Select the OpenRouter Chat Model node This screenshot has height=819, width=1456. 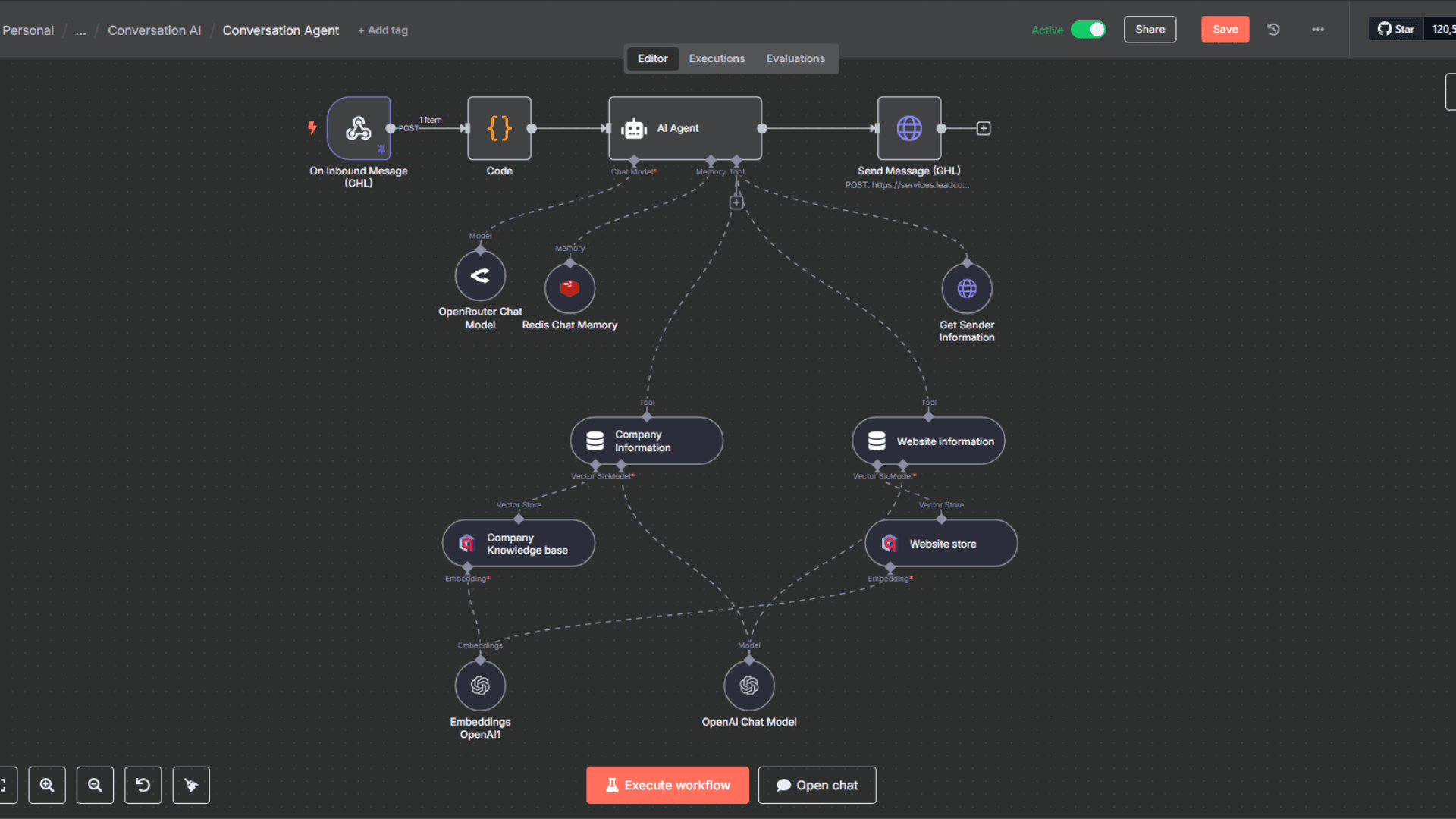click(480, 275)
